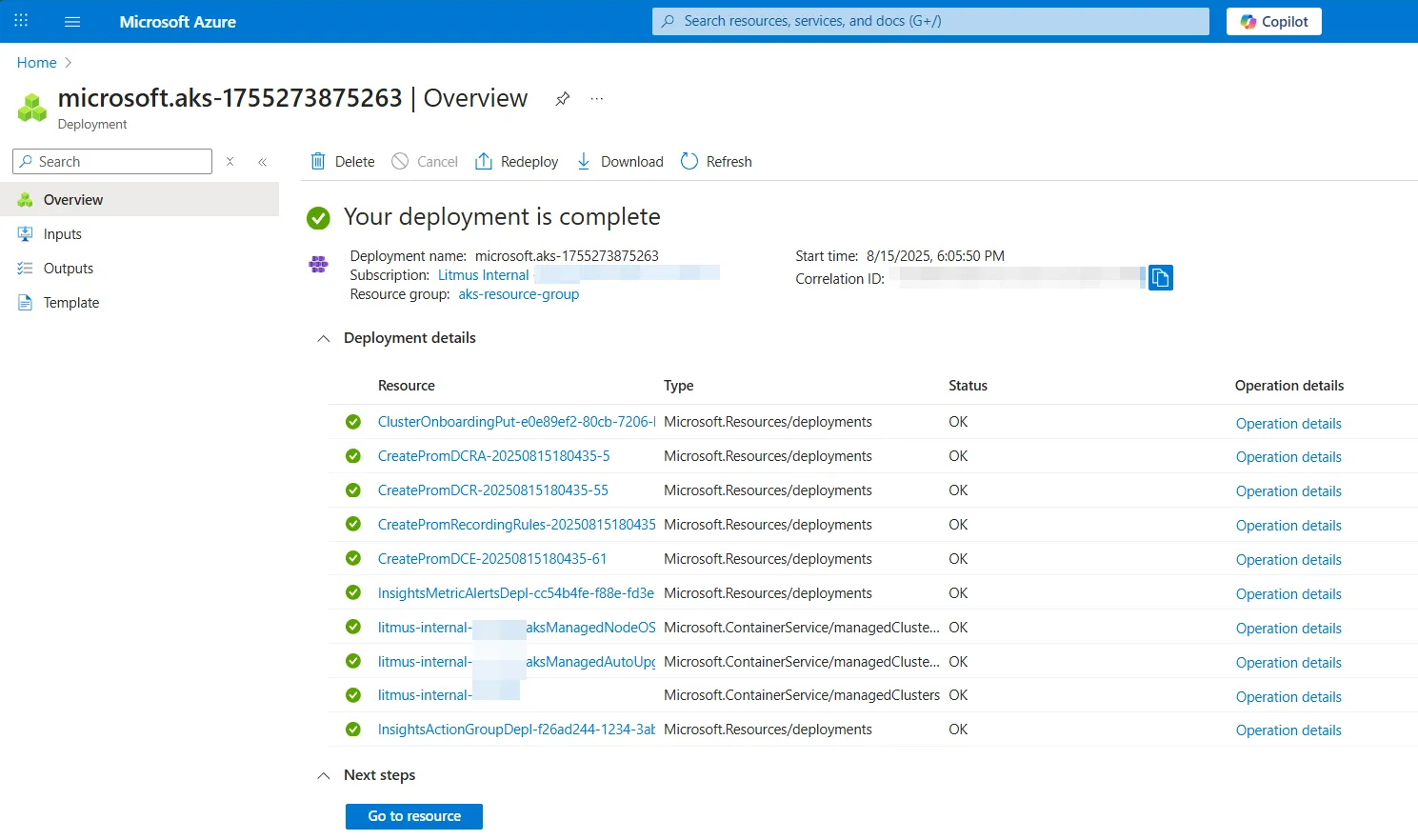Open the aksManagedAutoUpg resource link
The image size is (1418, 840).
pyautogui.click(x=516, y=662)
